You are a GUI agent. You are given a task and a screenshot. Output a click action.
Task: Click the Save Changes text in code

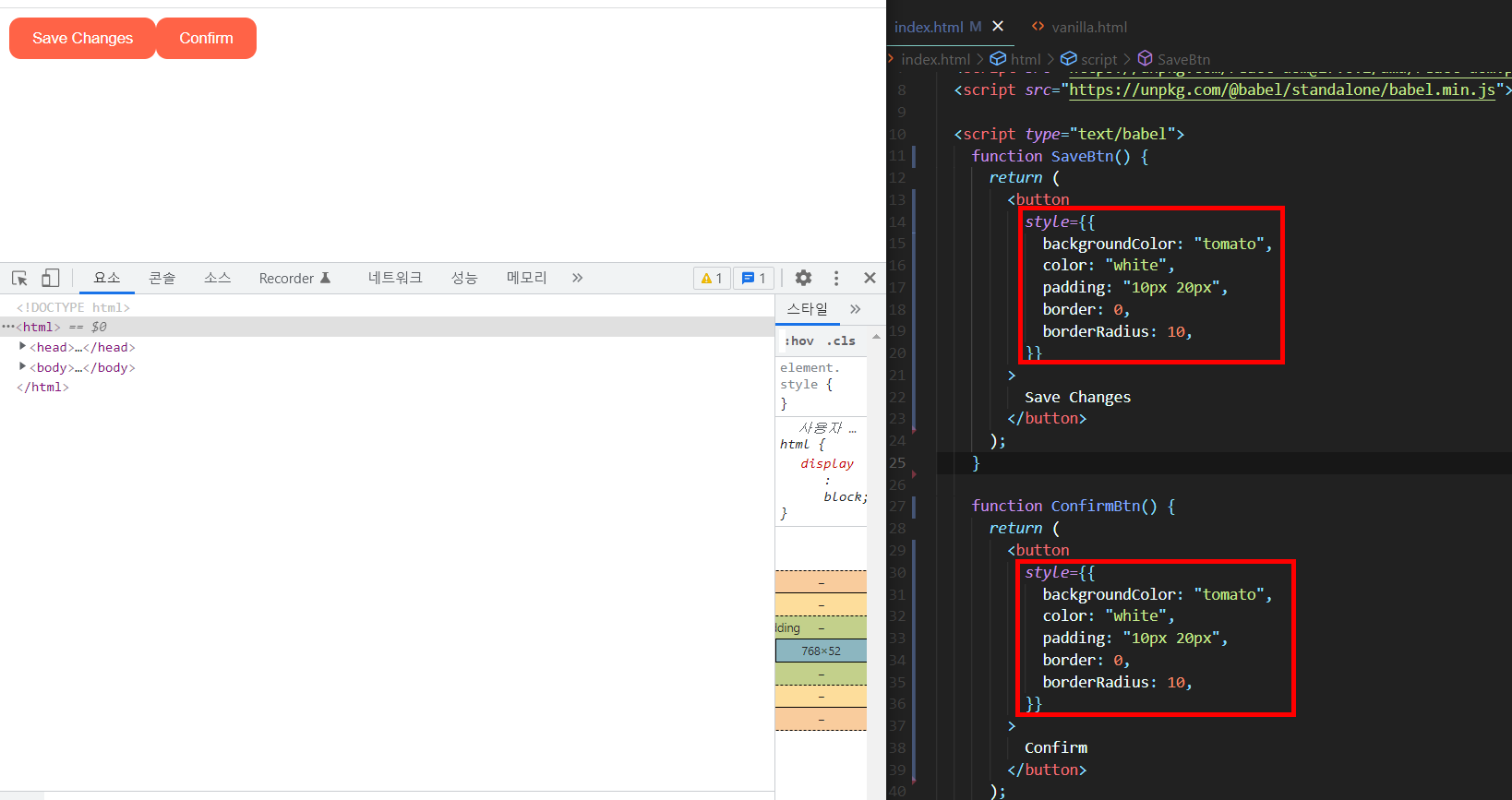click(x=1077, y=397)
